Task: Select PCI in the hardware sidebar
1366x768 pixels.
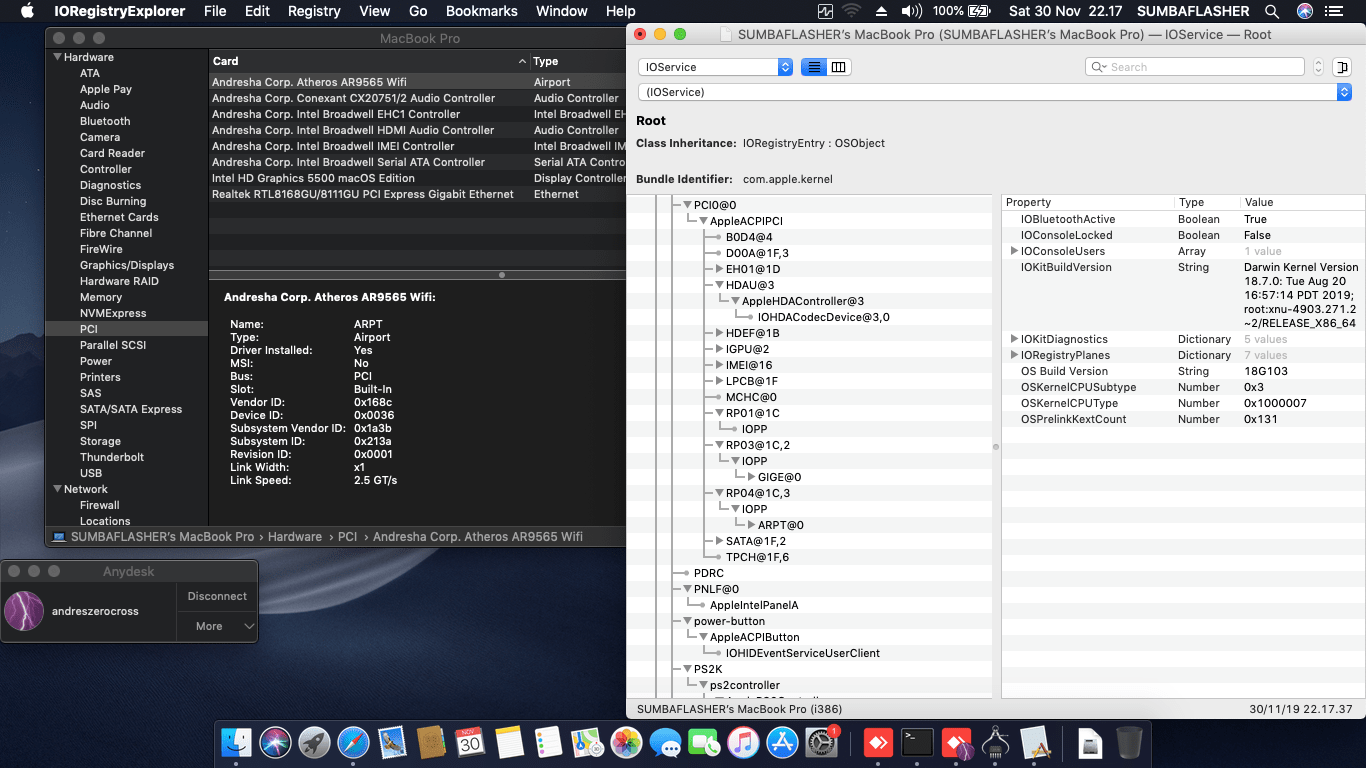Action: (90, 329)
